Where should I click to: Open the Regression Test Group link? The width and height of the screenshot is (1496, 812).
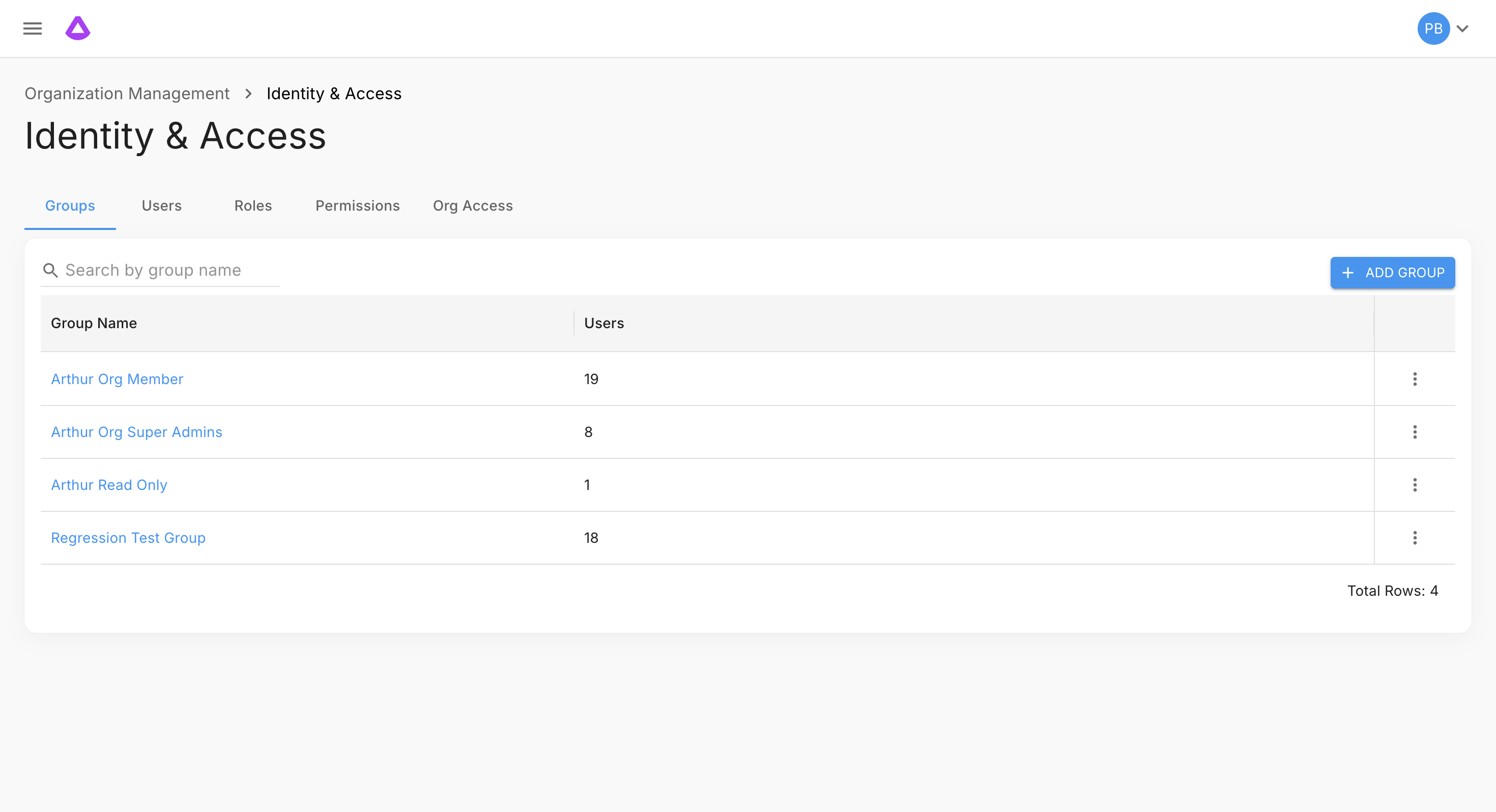128,537
